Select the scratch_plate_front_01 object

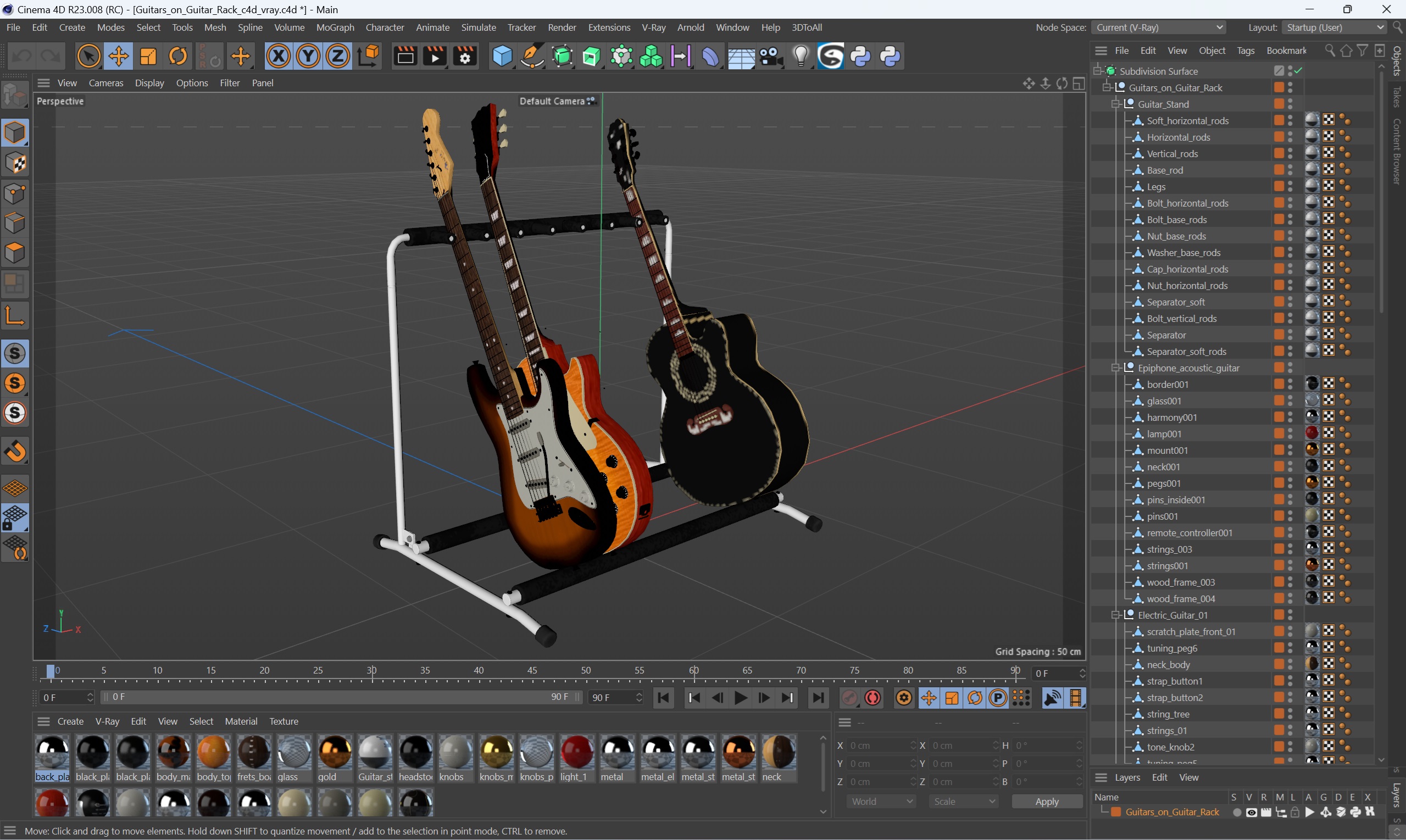point(1191,632)
